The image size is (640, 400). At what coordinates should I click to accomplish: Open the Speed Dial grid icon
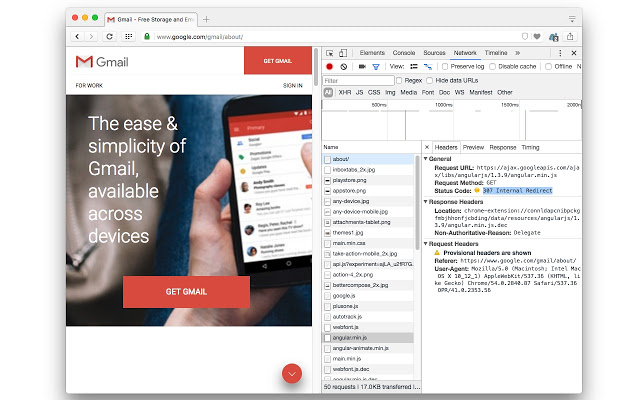coord(129,36)
